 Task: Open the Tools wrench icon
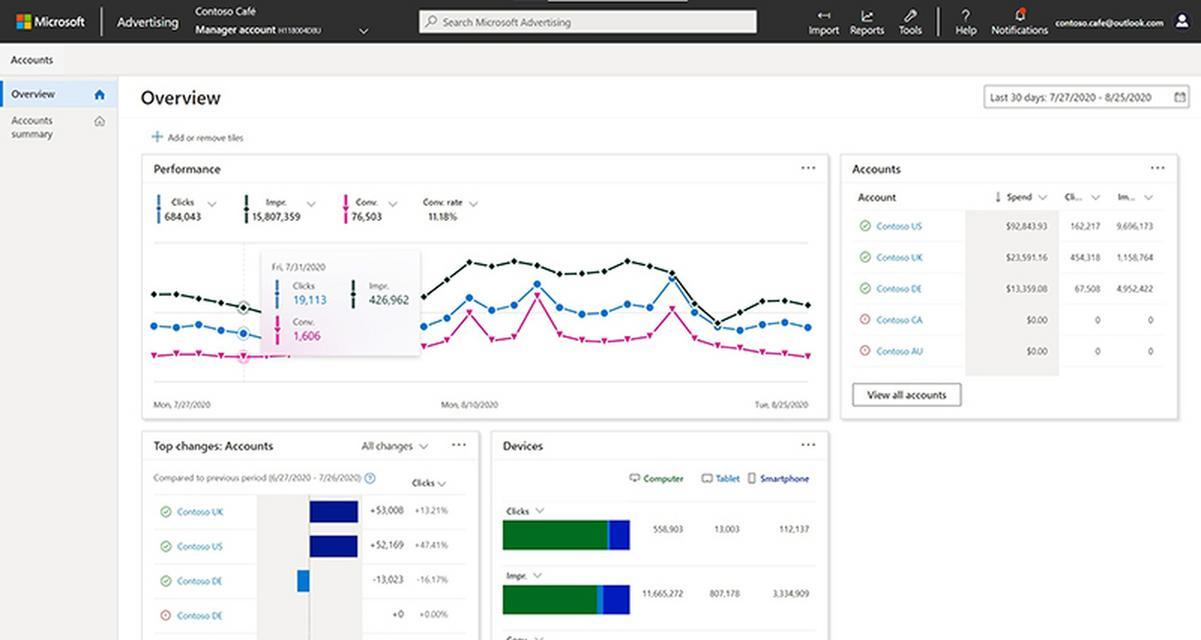[910, 16]
